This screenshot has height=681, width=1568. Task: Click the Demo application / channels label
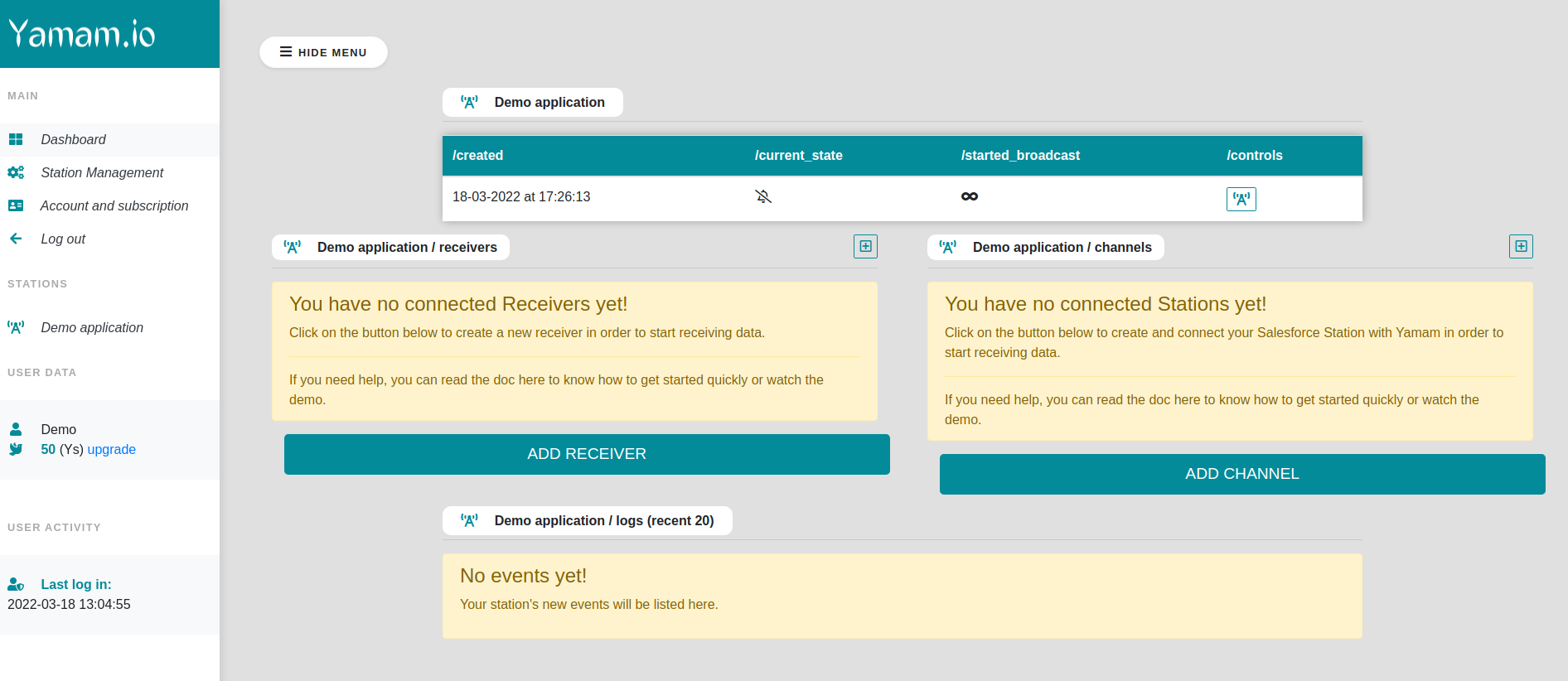tap(1062, 247)
